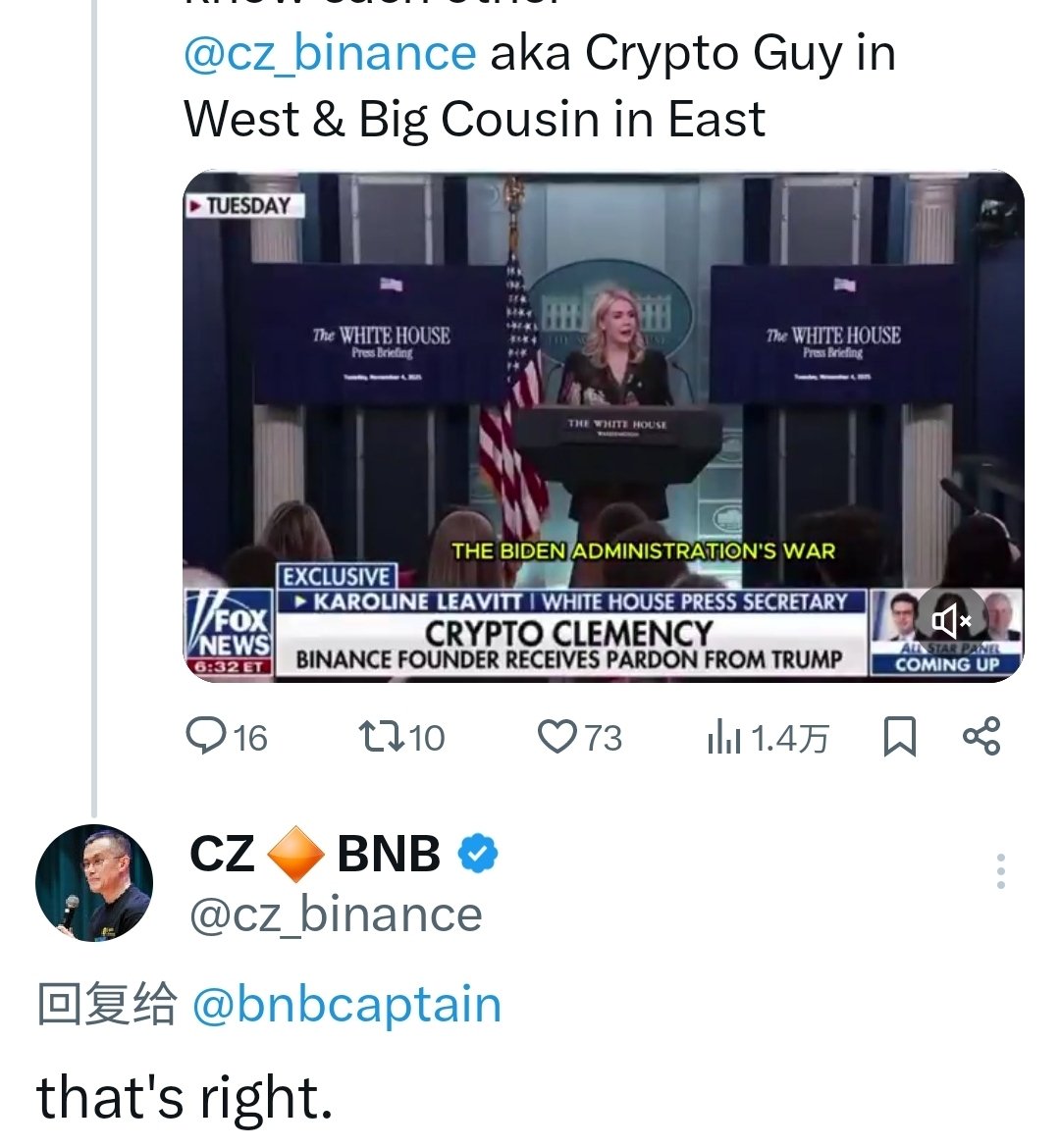
Task: Play the White House press briefing video
Action: (x=603, y=392)
